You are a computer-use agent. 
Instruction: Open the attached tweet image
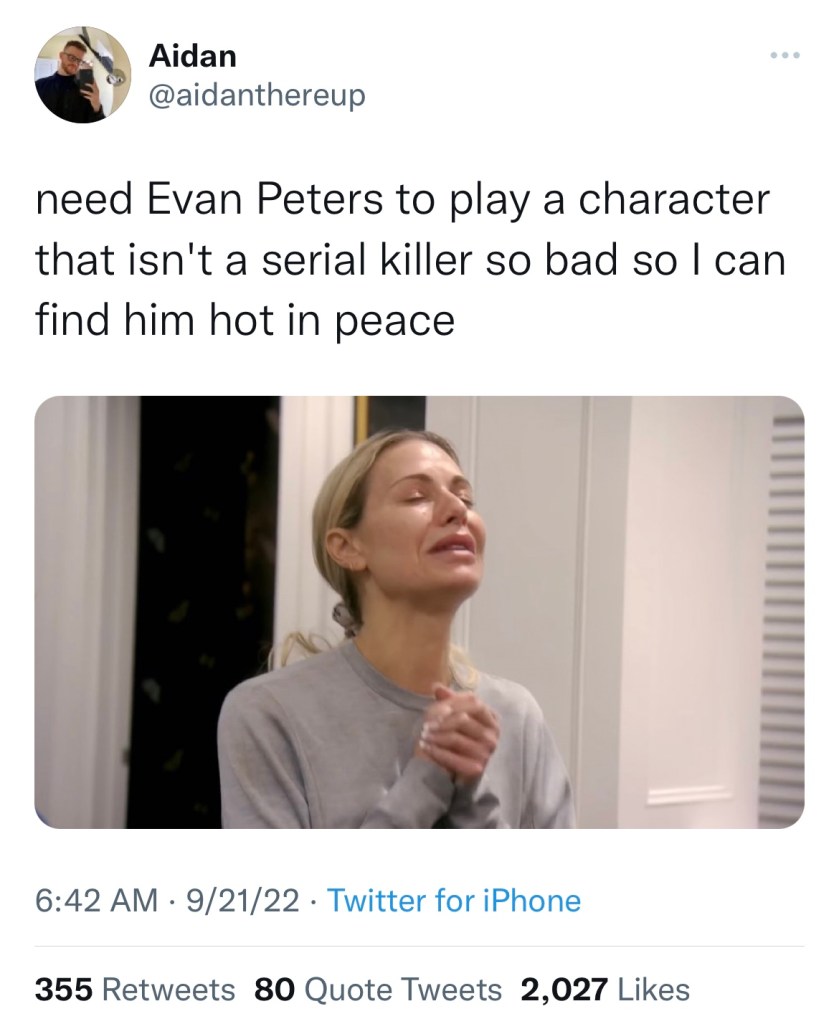click(419, 611)
